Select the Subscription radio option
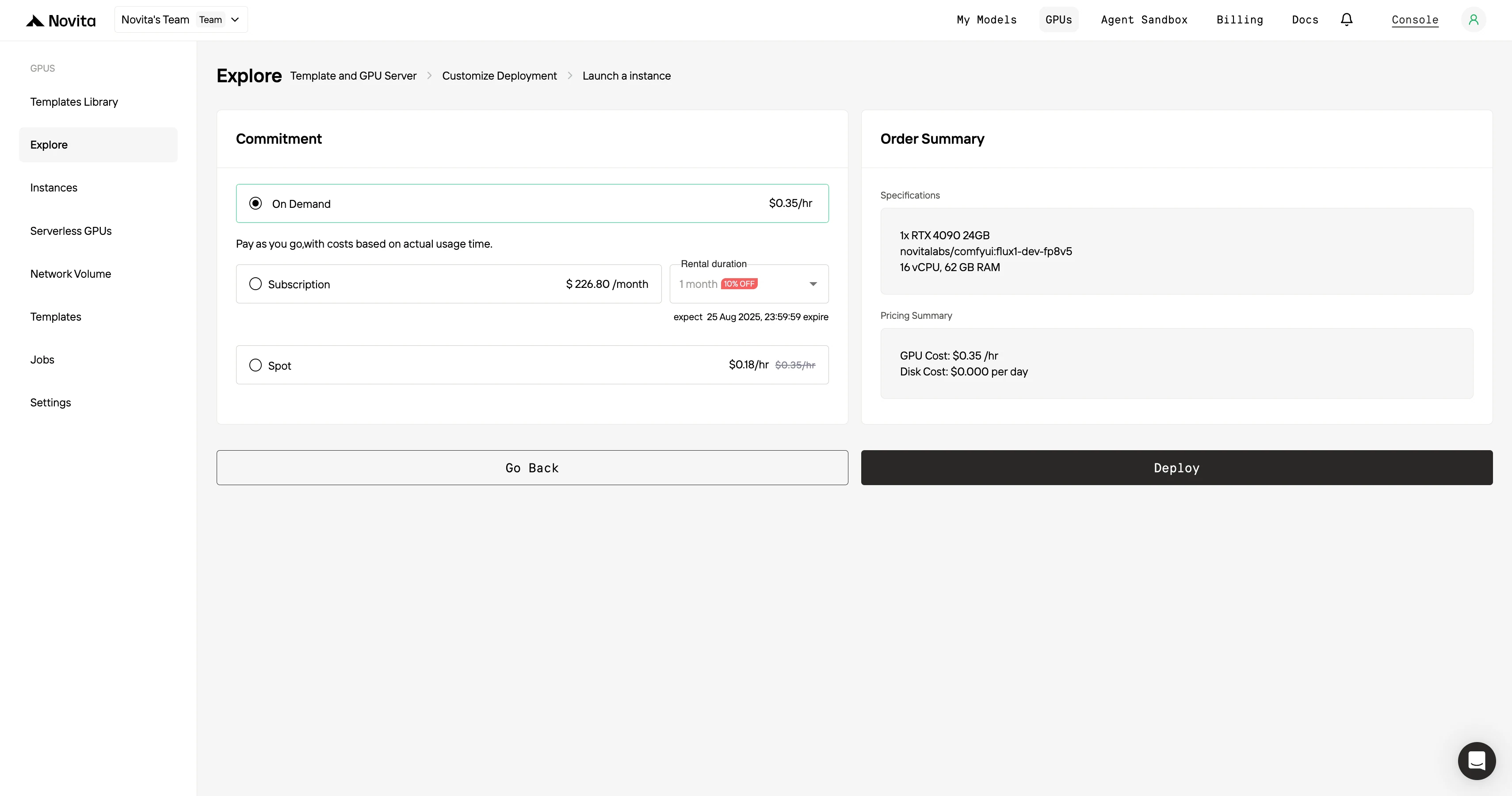This screenshot has width=1512, height=796. click(x=256, y=284)
